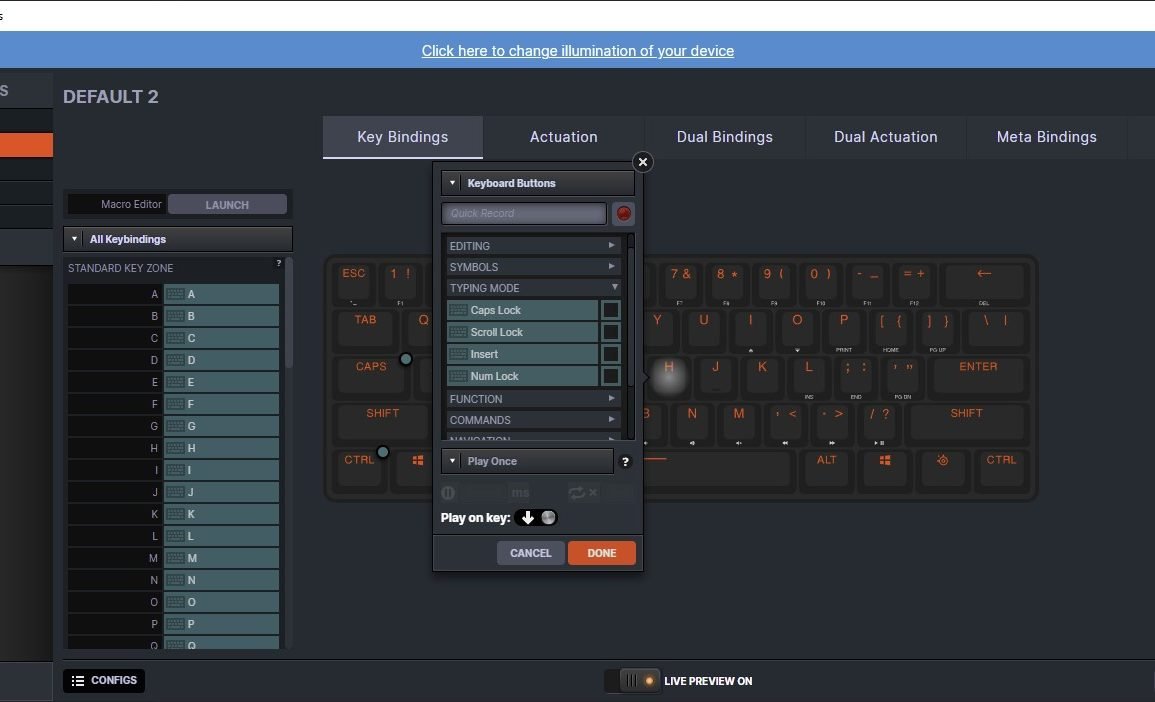This screenshot has width=1155, height=702.
Task: Click the keyboard icon in H binding row
Action: coord(175,448)
